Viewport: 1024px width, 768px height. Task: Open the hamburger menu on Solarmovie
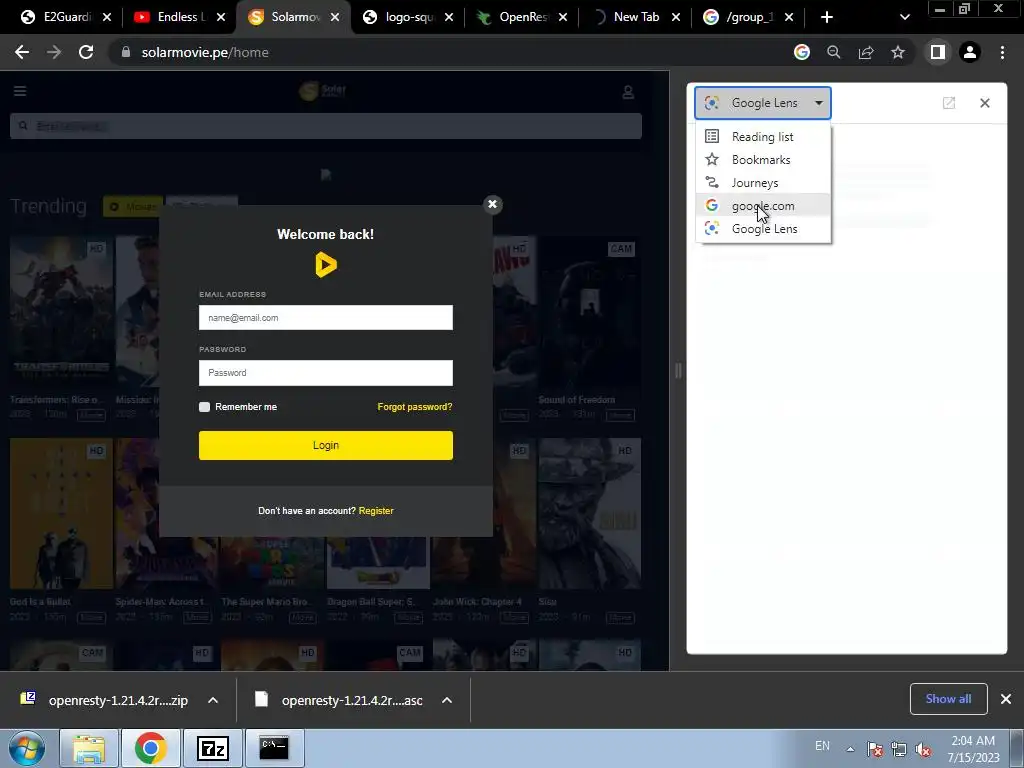(x=20, y=91)
